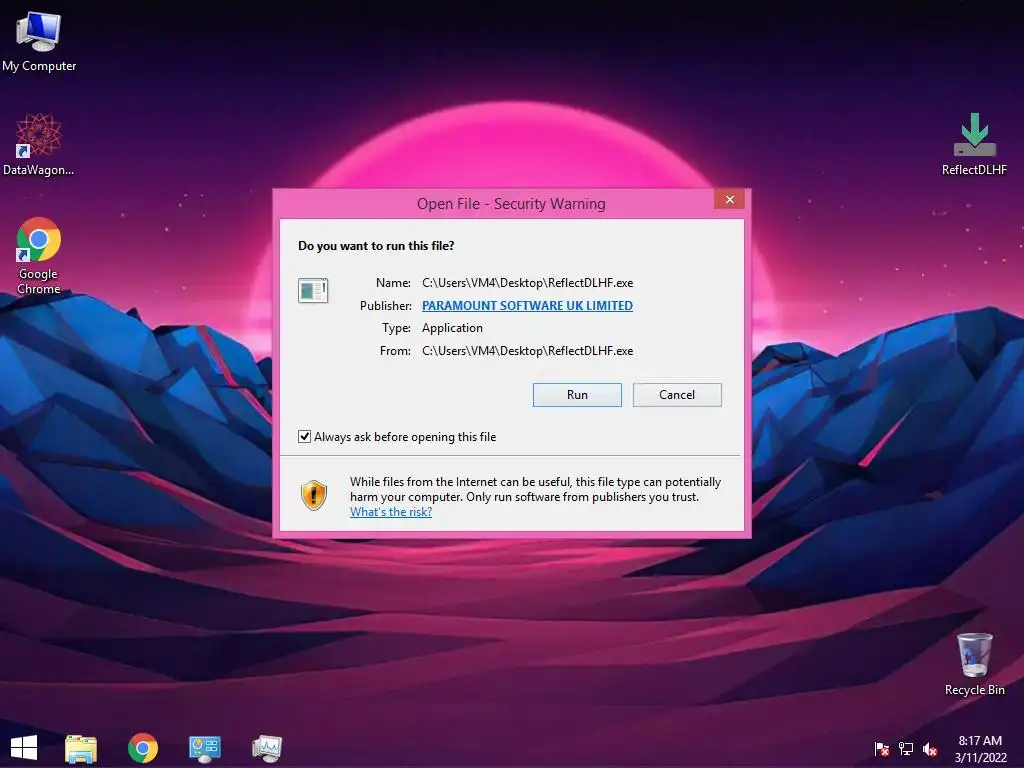Open the My Computer desktop icon
This screenshot has height=768, width=1024.
pyautogui.click(x=39, y=41)
